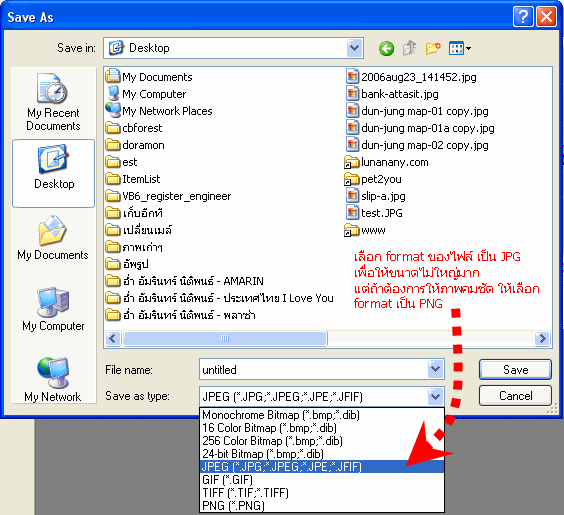Close the Save As dialog
Screen dimensions: 564x515
(546, 17)
